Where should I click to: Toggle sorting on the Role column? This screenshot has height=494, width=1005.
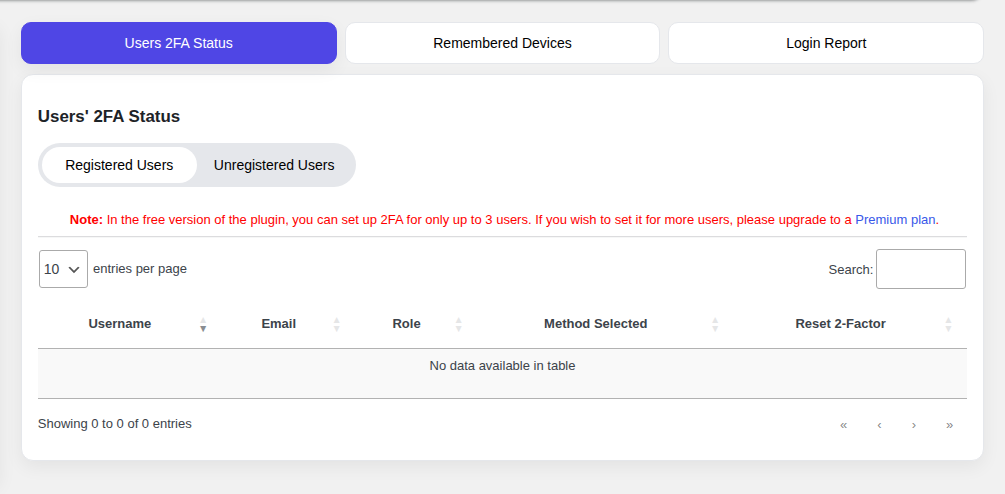458,324
